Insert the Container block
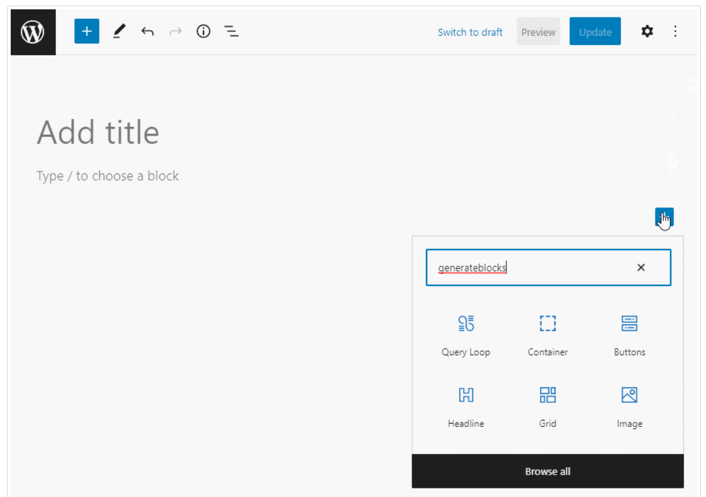706x497 pixels. pos(548,335)
